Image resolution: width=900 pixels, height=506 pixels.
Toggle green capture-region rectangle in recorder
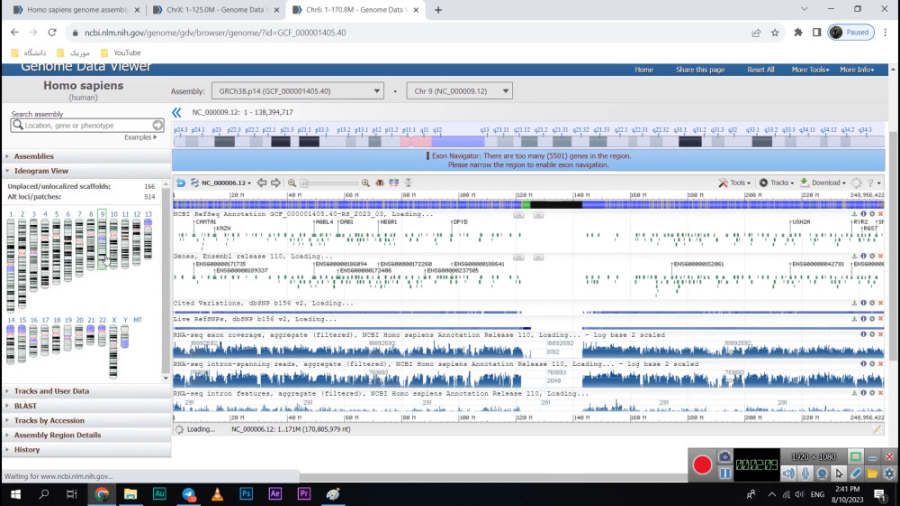click(855, 457)
